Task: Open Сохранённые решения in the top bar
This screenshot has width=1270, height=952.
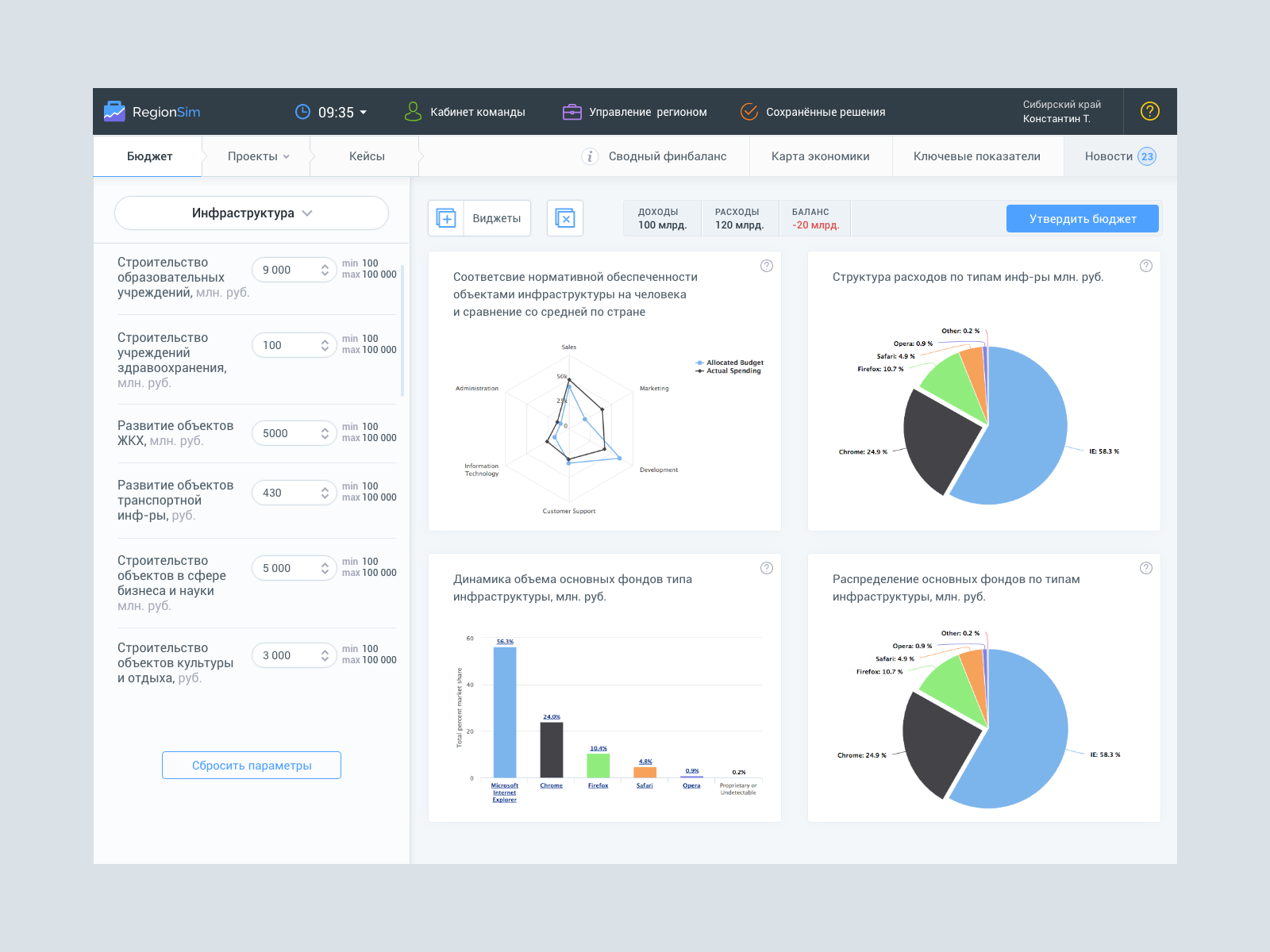Action: (825, 112)
